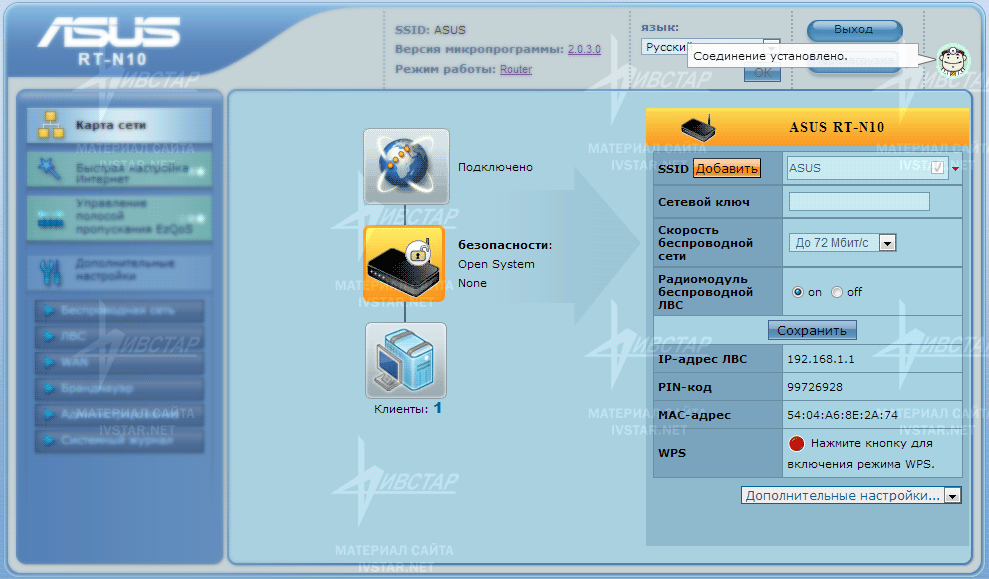Click the IP address 192.168.1.1
The width and height of the screenshot is (989, 579).
point(821,359)
